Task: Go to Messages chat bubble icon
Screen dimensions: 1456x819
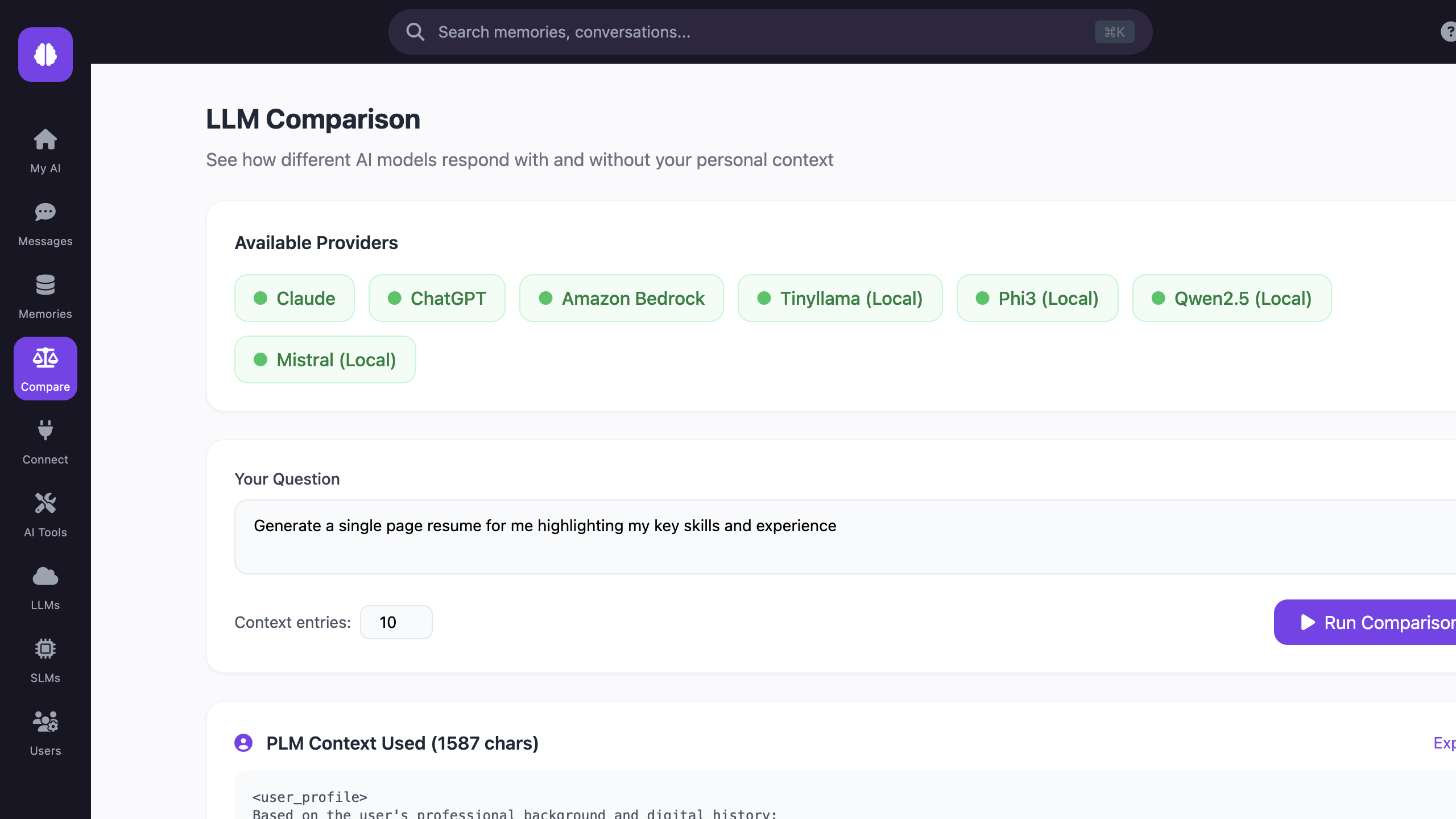Action: [x=45, y=213]
